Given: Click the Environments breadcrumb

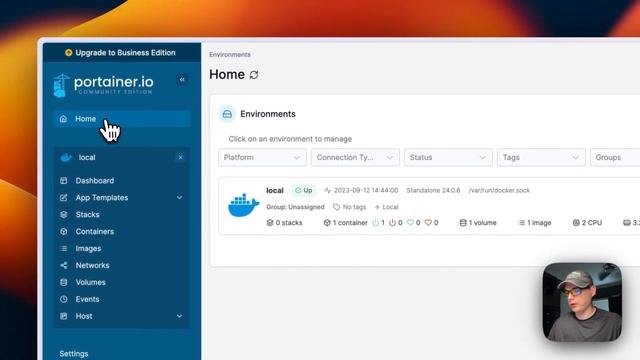Looking at the screenshot, I should tap(230, 55).
